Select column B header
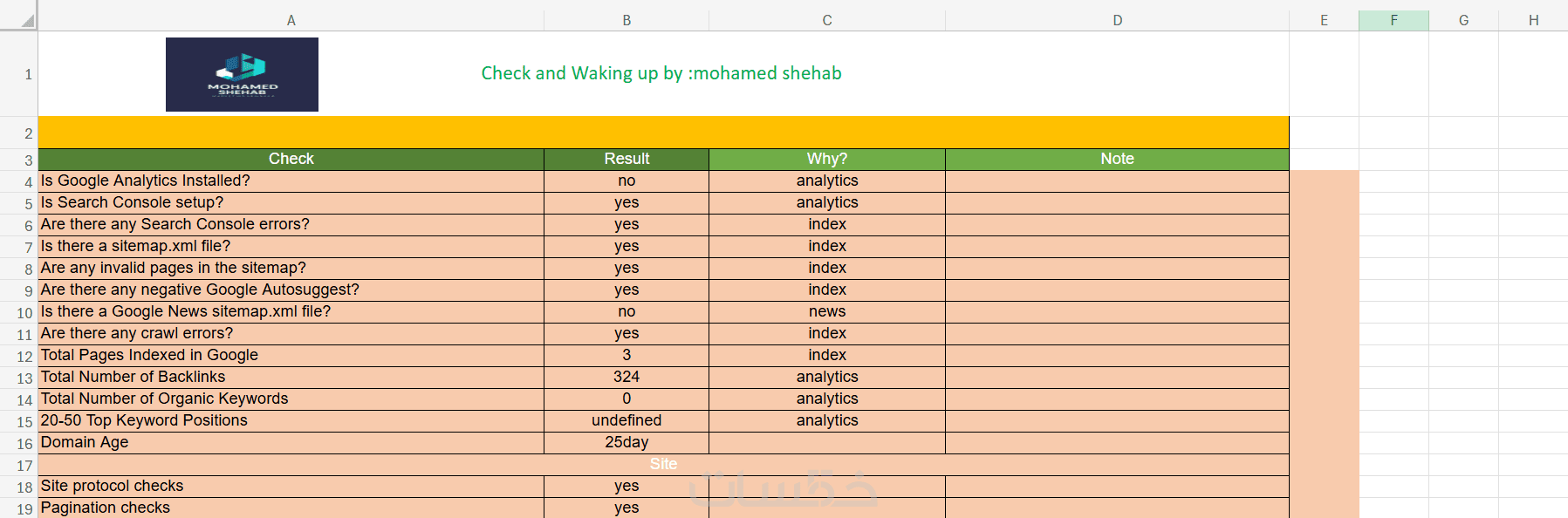Viewport: 1568px width, 518px height. 627,20
